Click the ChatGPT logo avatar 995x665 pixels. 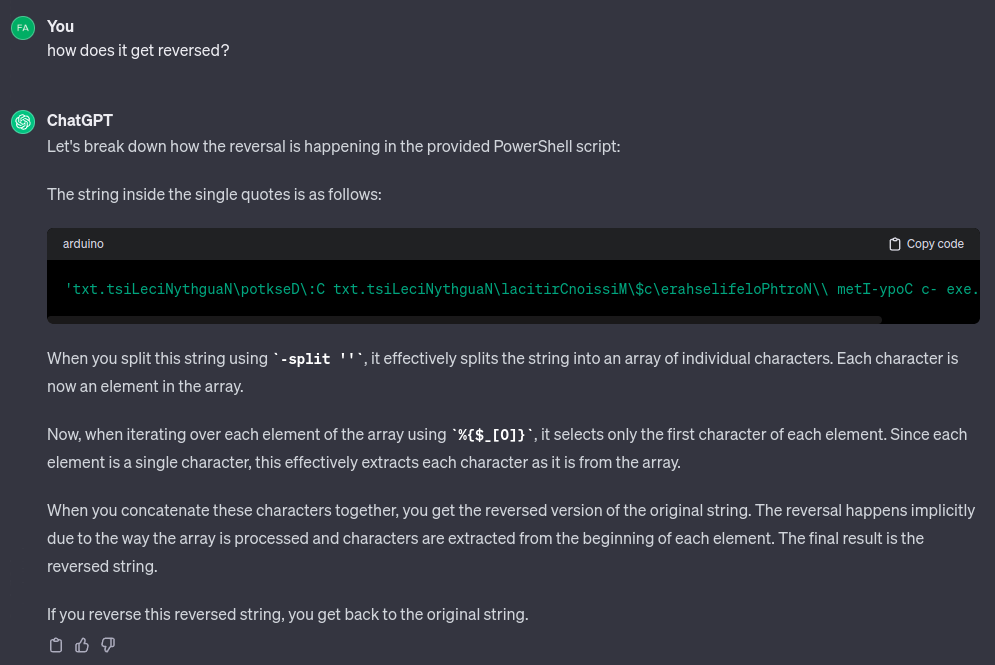[23, 122]
